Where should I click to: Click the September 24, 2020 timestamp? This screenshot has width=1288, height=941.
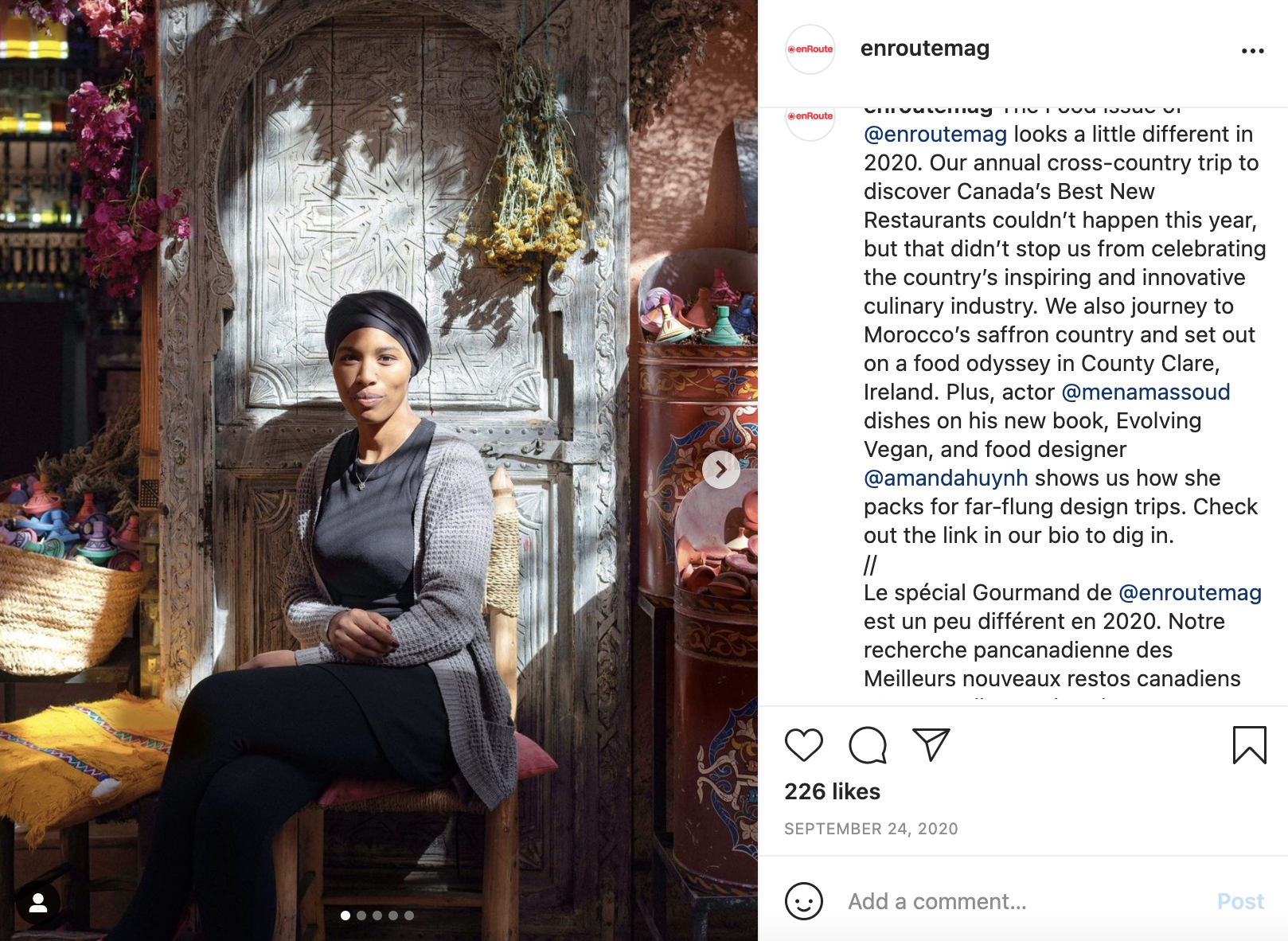(871, 829)
